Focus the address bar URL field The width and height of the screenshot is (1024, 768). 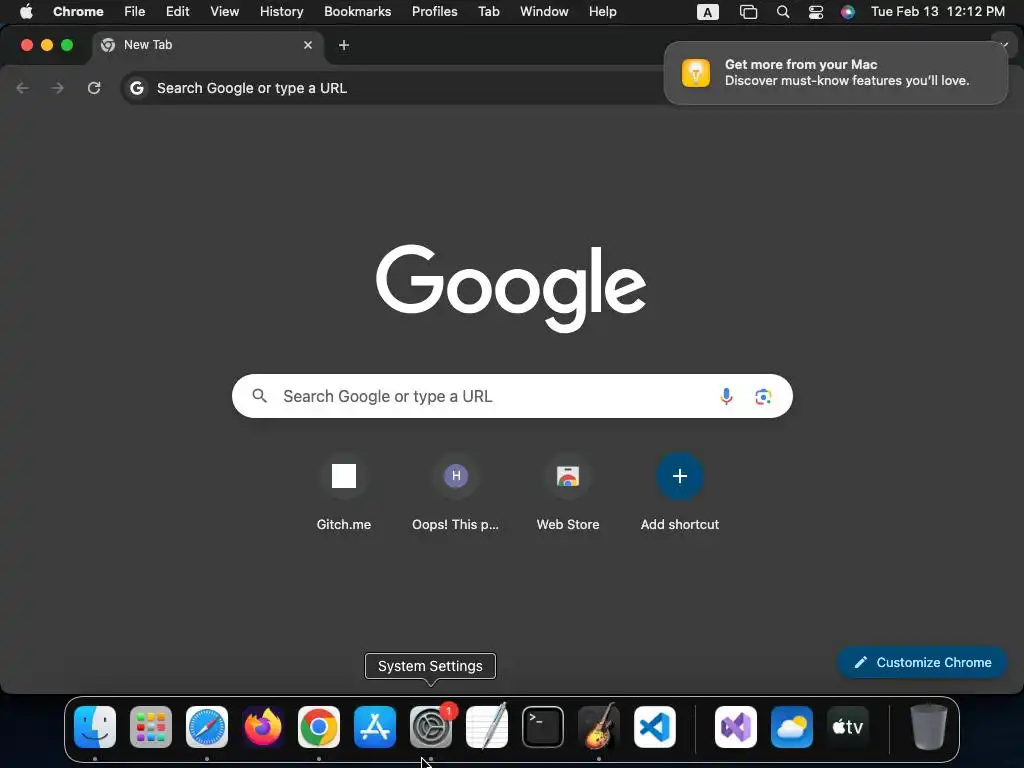pyautogui.click(x=392, y=88)
